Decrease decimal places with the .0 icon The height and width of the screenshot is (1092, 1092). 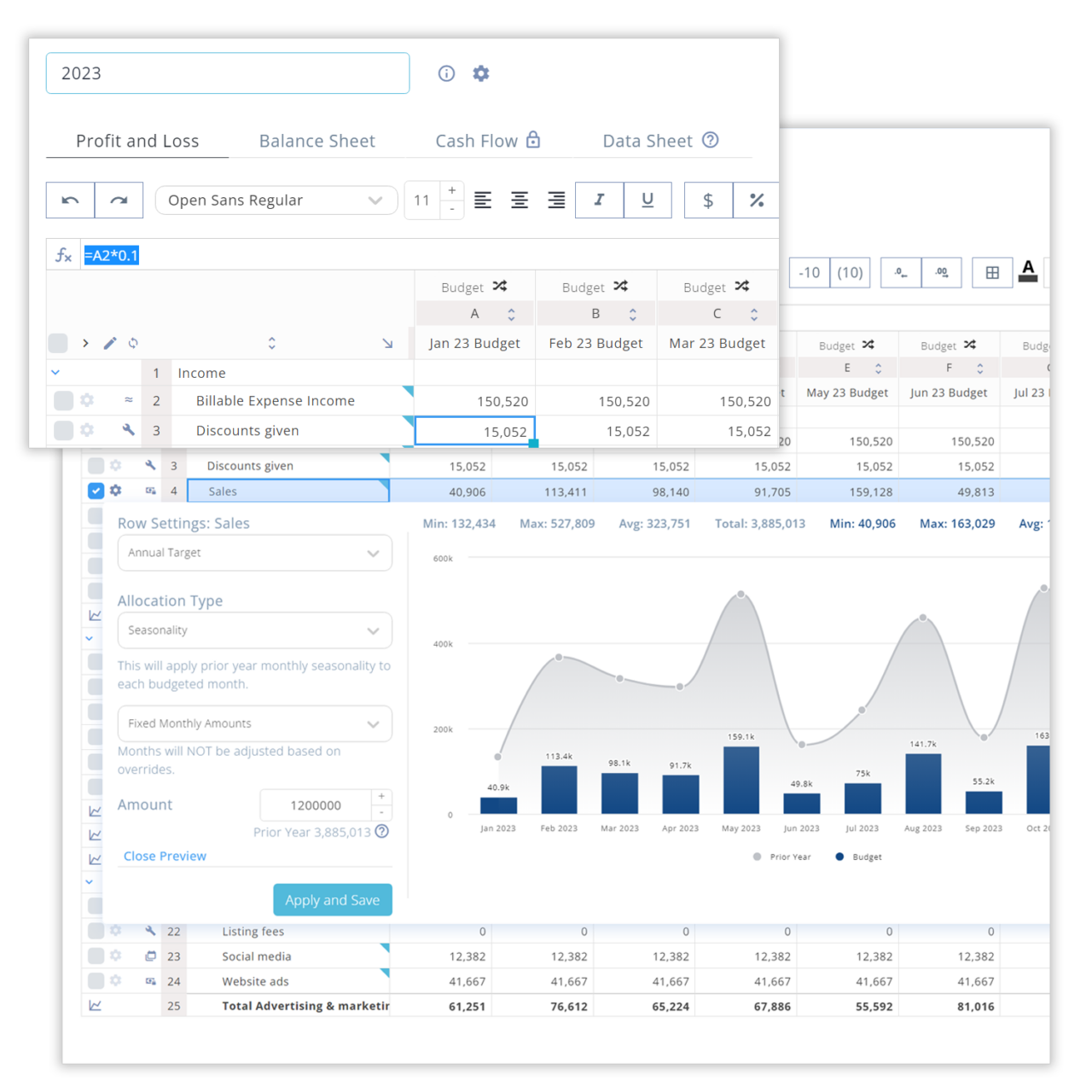coord(901,272)
